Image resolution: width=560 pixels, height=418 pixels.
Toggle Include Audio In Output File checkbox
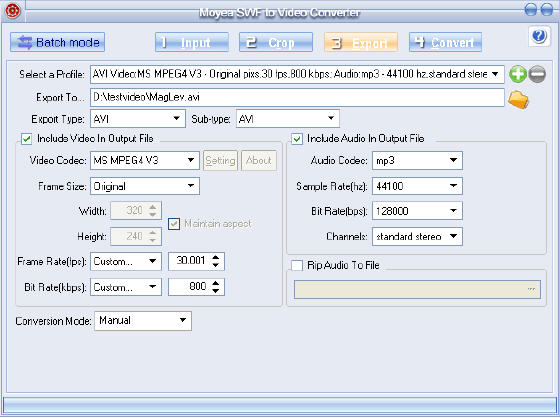(x=297, y=139)
